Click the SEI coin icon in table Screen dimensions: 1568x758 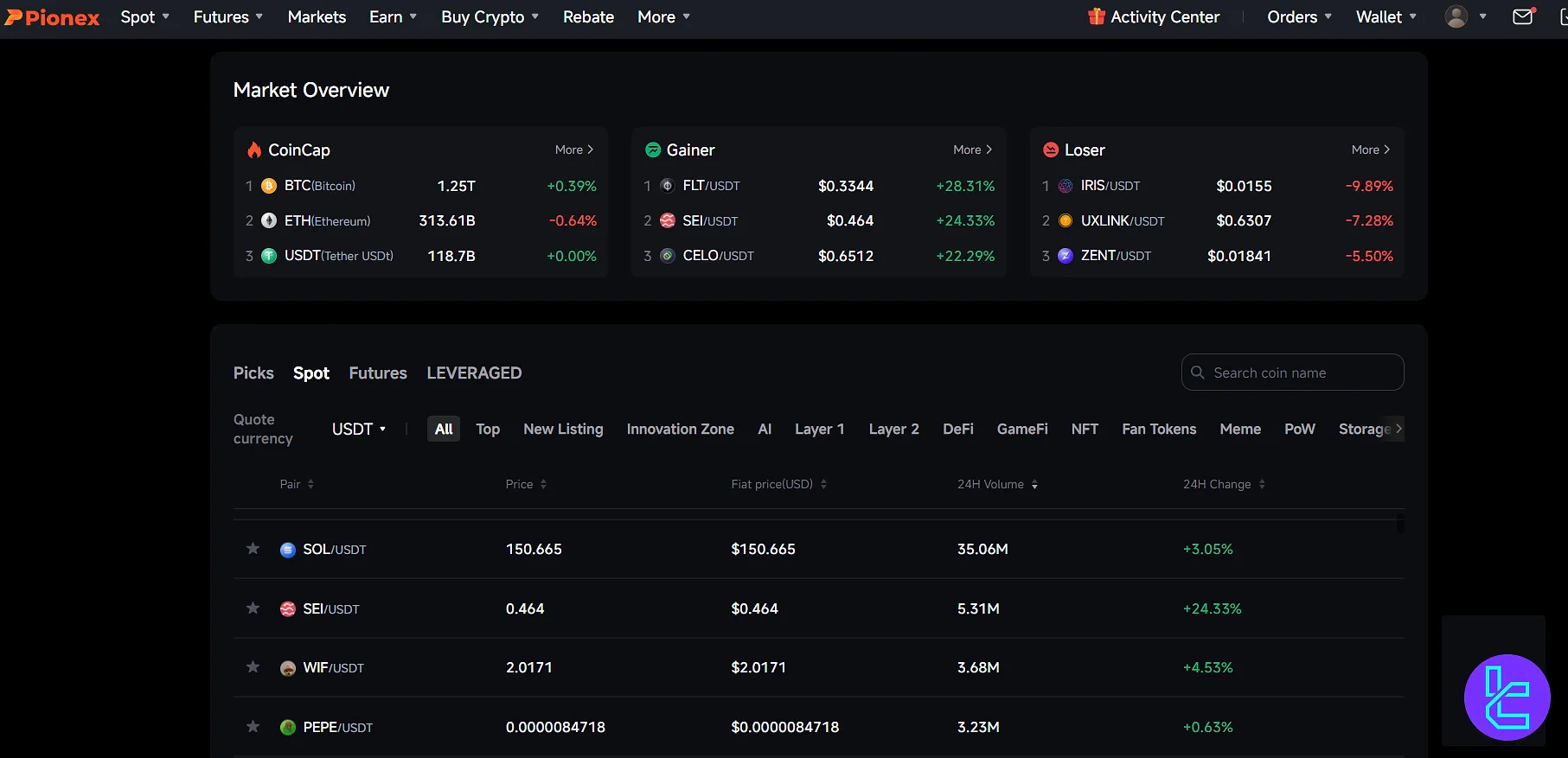coord(288,609)
